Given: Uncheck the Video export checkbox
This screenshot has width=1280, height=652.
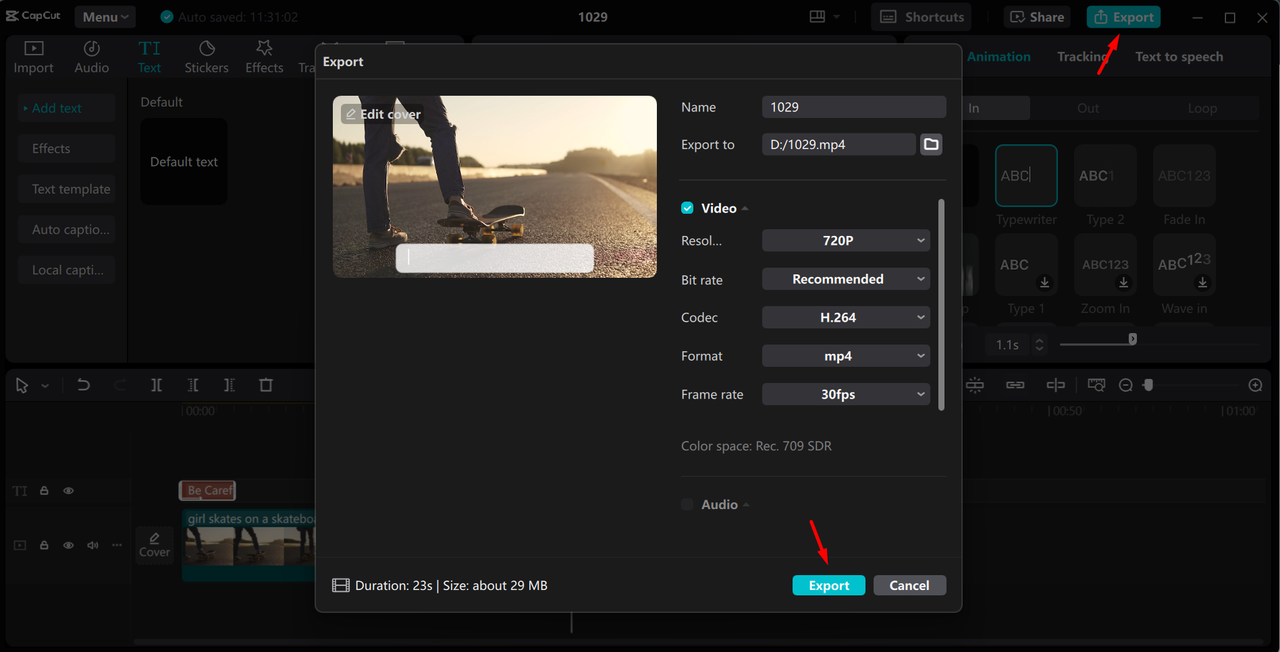Looking at the screenshot, I should click(x=687, y=208).
